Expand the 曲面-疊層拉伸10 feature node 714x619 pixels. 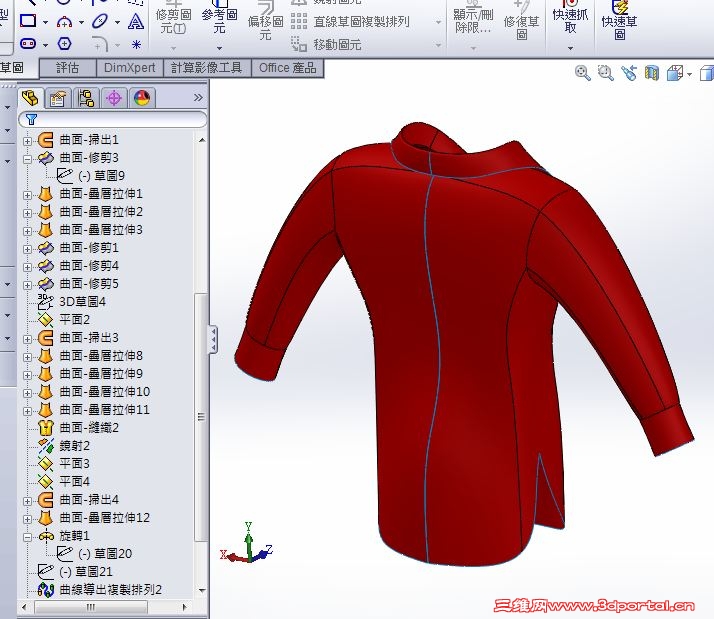27,393
